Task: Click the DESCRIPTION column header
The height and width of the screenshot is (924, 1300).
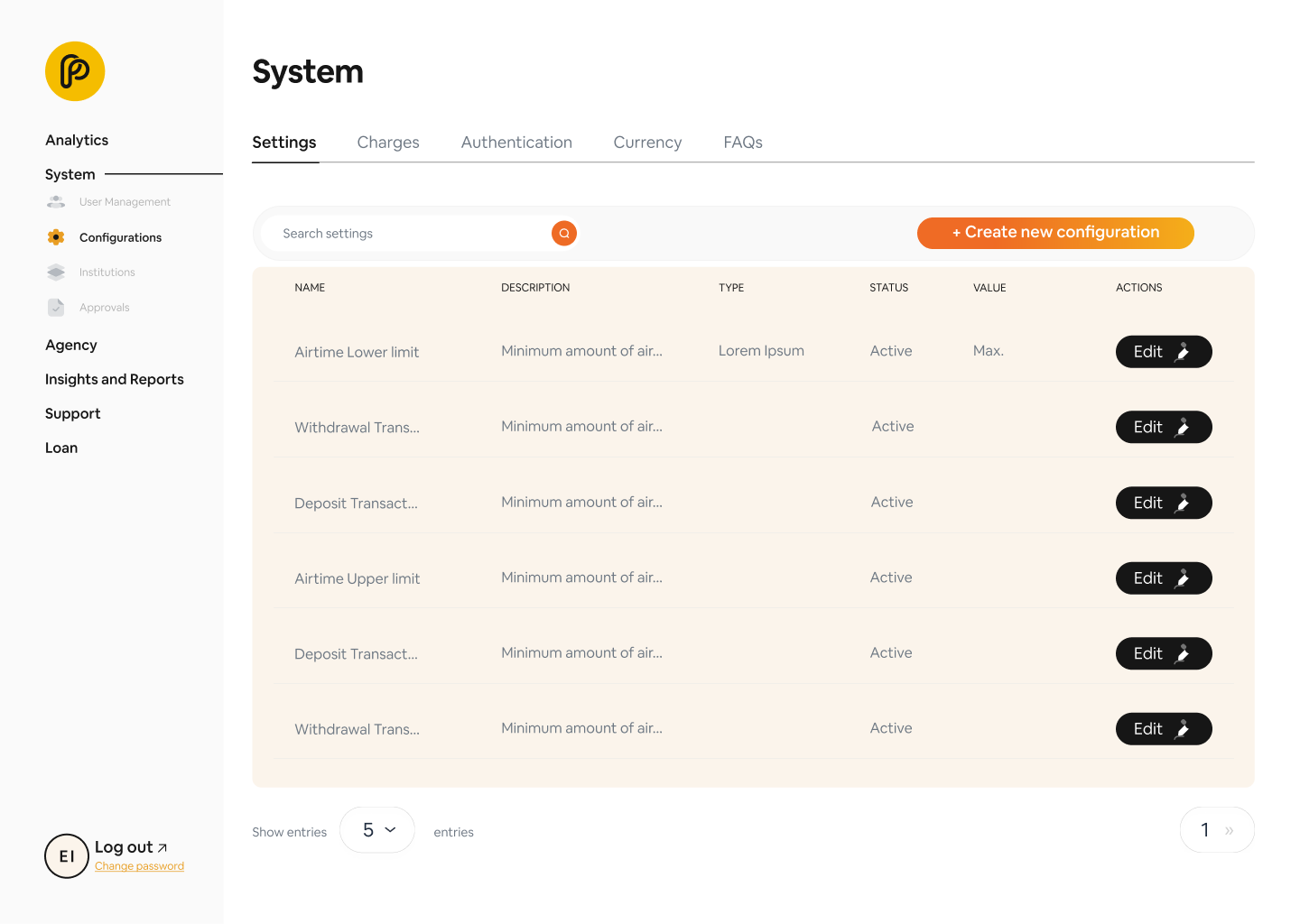Action: pos(535,288)
